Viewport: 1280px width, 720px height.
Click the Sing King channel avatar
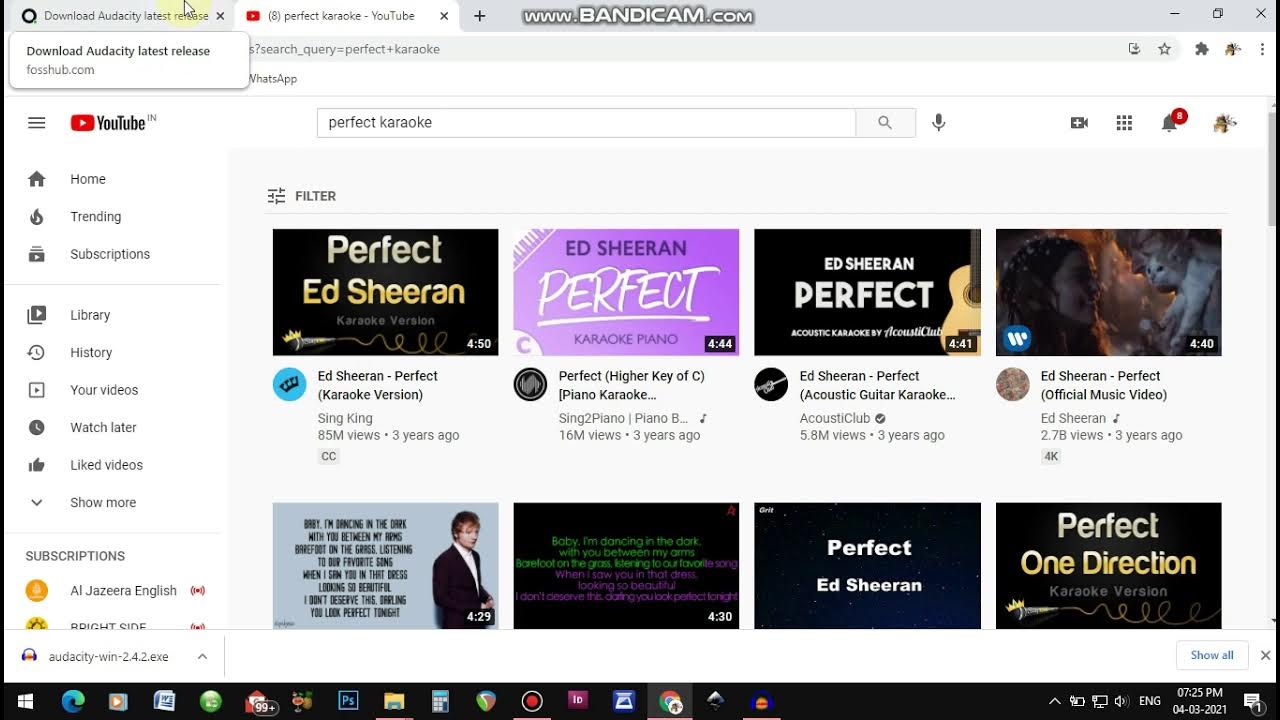tap(290, 384)
